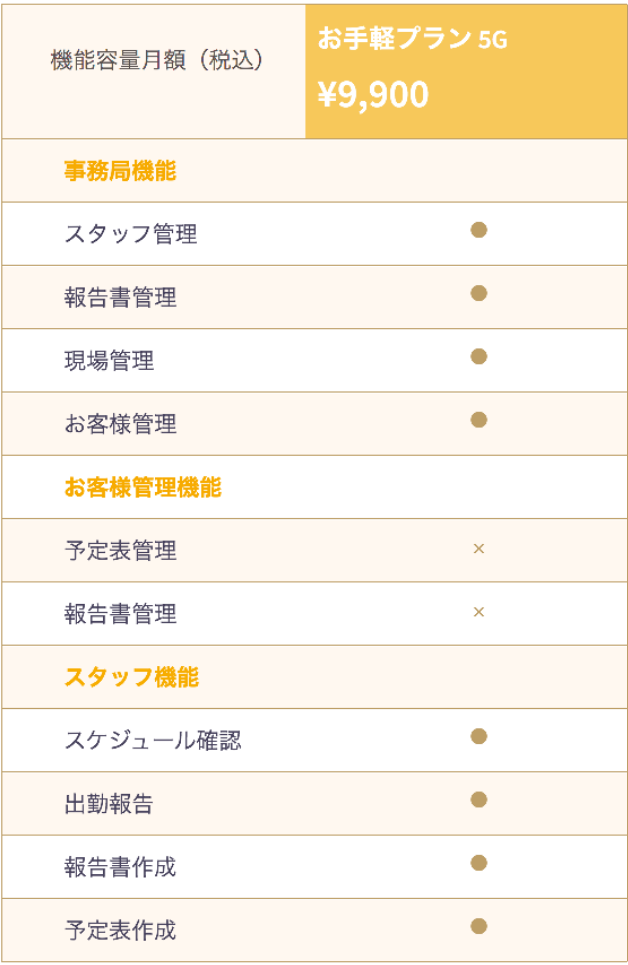Screen dimensions: 628x965
Task: Select the スタッフ管理 row label
Action: pyautogui.click(x=131, y=234)
